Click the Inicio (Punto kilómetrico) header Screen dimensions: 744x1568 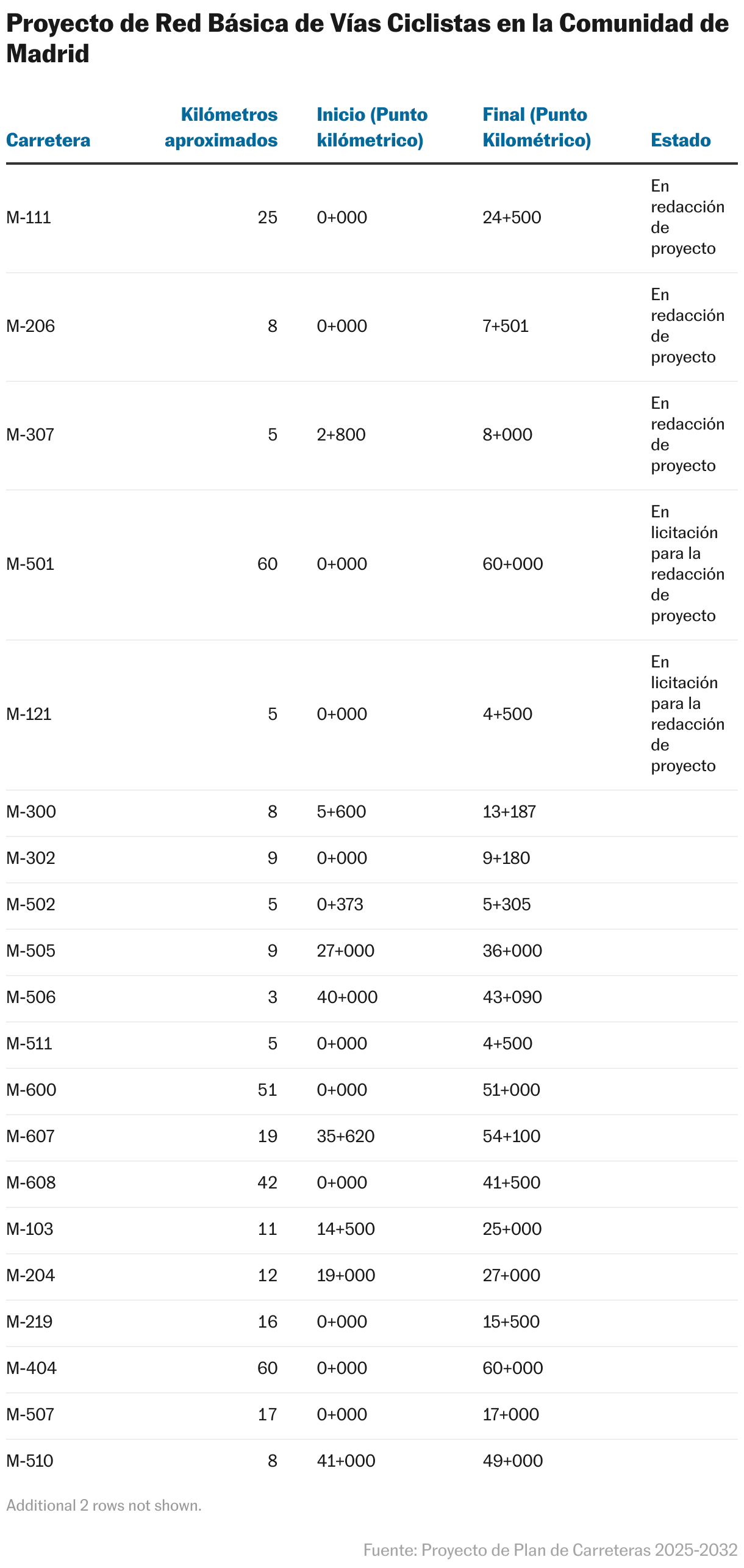tap(372, 128)
